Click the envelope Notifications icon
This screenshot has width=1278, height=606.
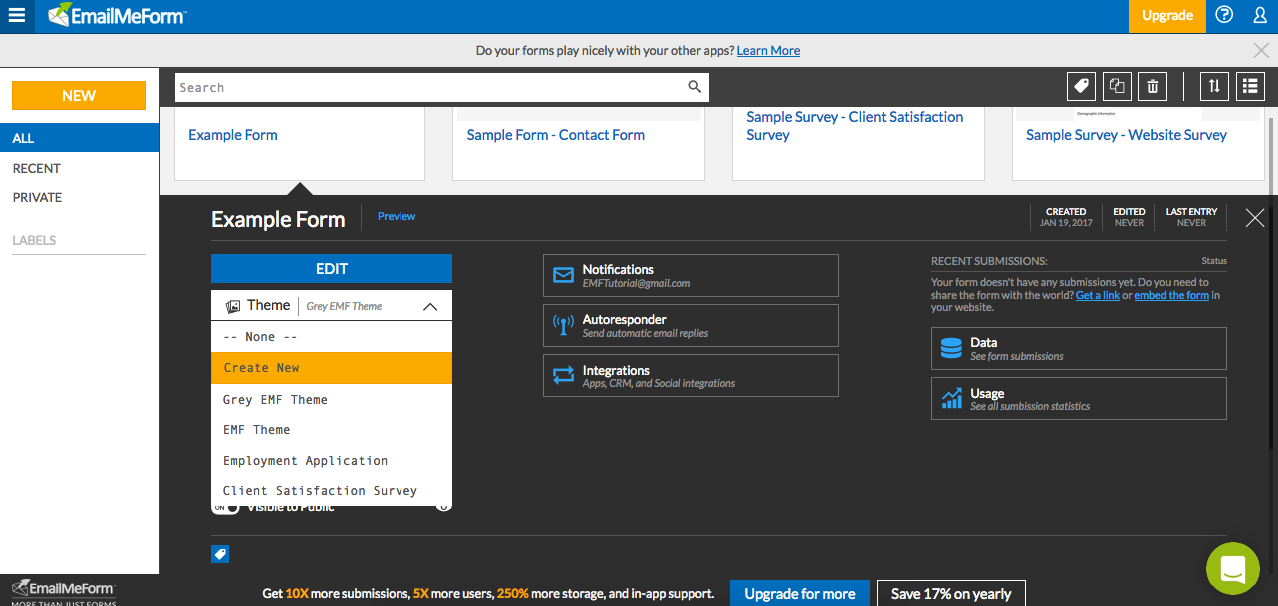(564, 275)
